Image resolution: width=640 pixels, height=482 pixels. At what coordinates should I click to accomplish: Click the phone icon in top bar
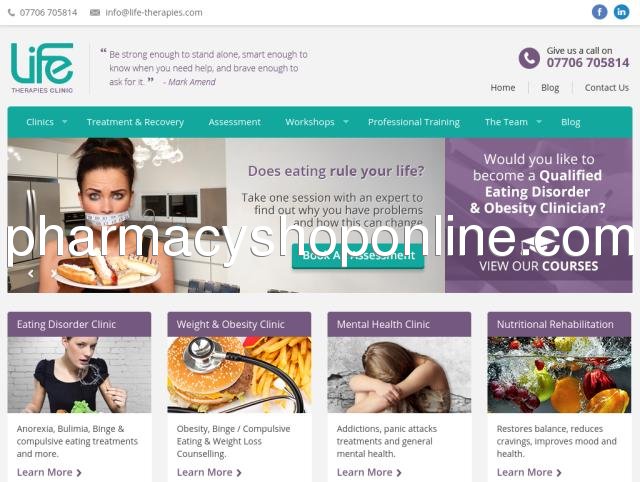pyautogui.click(x=11, y=13)
